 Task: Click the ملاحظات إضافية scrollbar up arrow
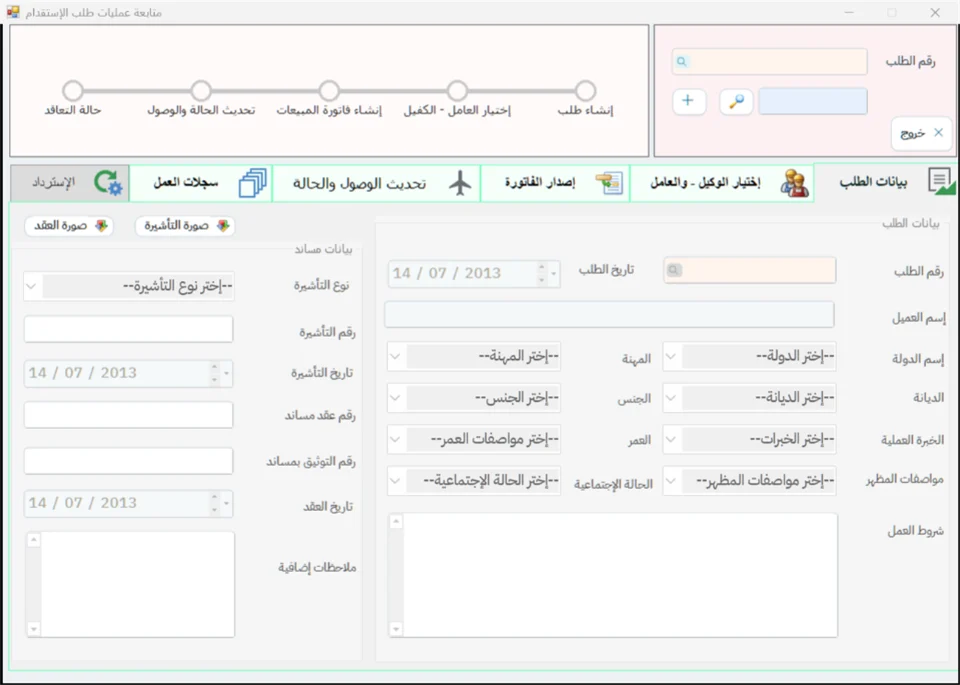pyautogui.click(x=34, y=540)
